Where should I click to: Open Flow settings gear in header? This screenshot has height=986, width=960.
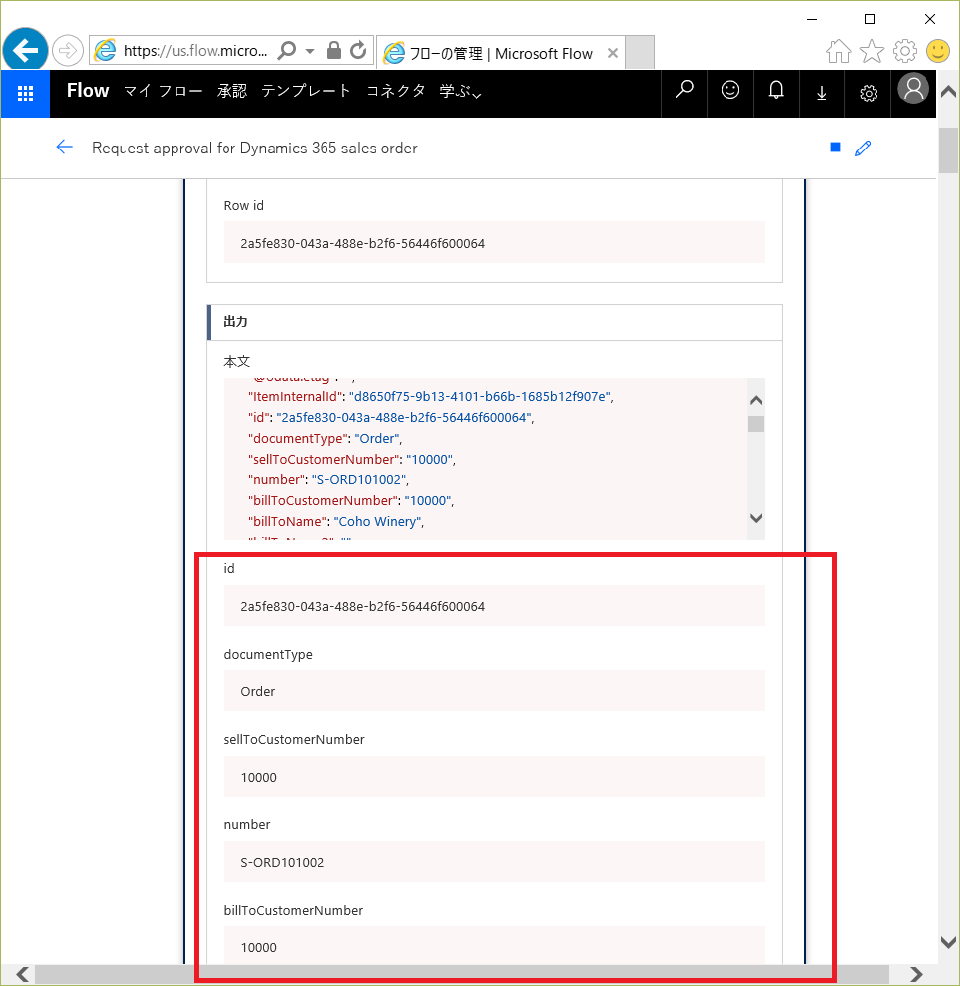click(x=868, y=94)
